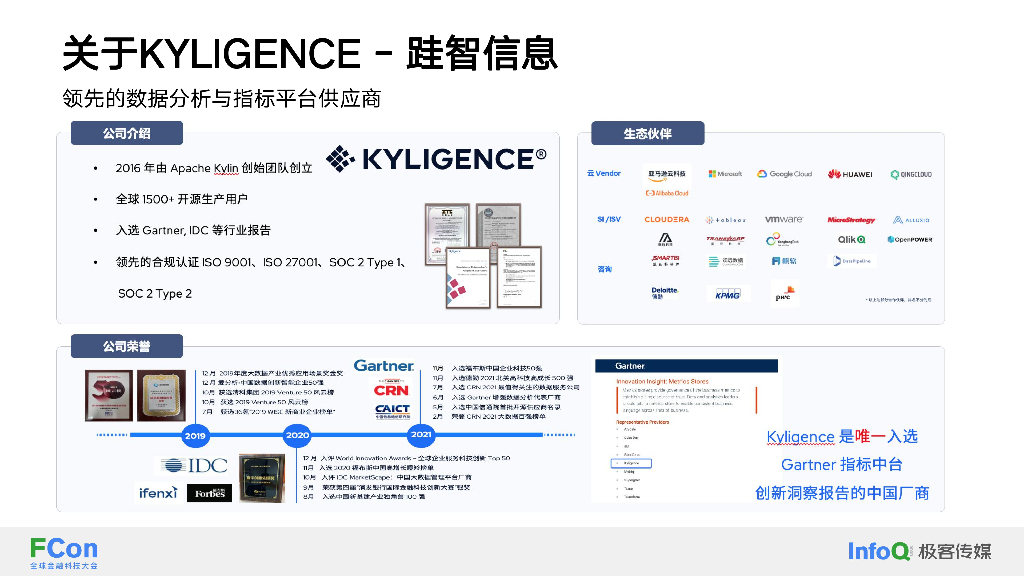1024x576 pixels.
Task: Click the OpenPOWER partner logo
Action: tap(910, 240)
